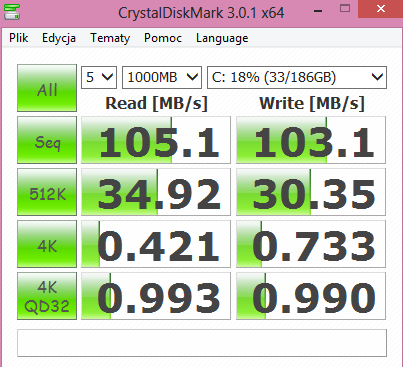Click the CrystalDiskMark app icon in title bar

(x=12, y=12)
